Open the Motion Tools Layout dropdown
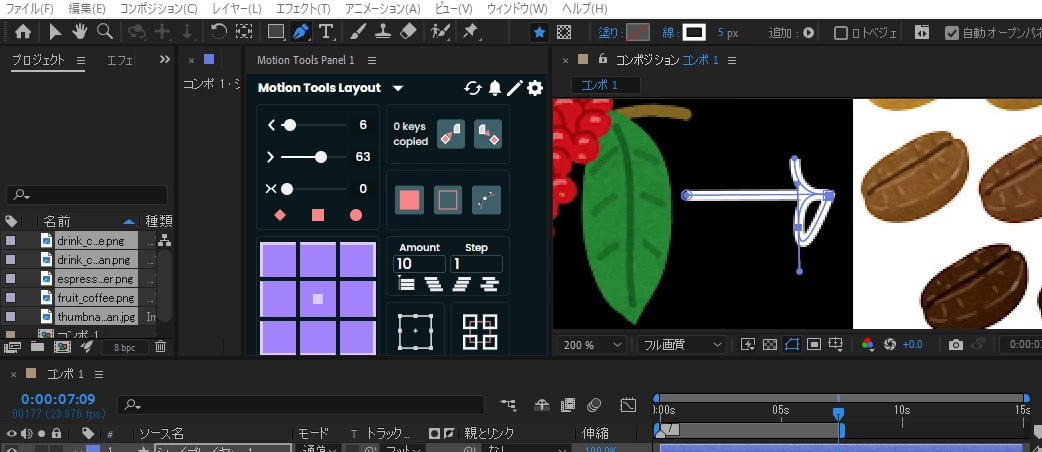 click(x=397, y=88)
